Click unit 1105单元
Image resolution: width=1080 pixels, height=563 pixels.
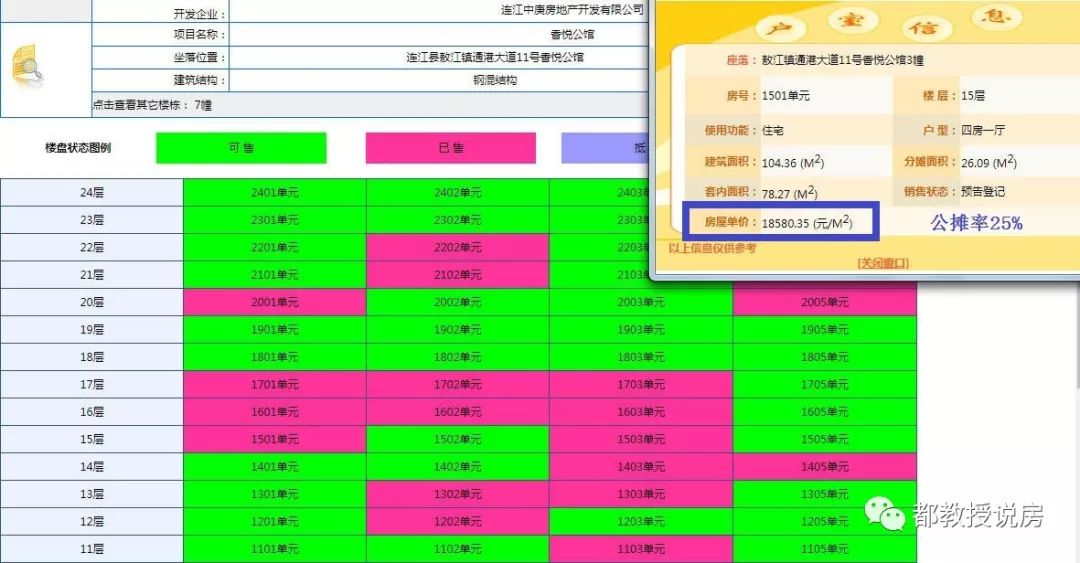tap(824, 549)
